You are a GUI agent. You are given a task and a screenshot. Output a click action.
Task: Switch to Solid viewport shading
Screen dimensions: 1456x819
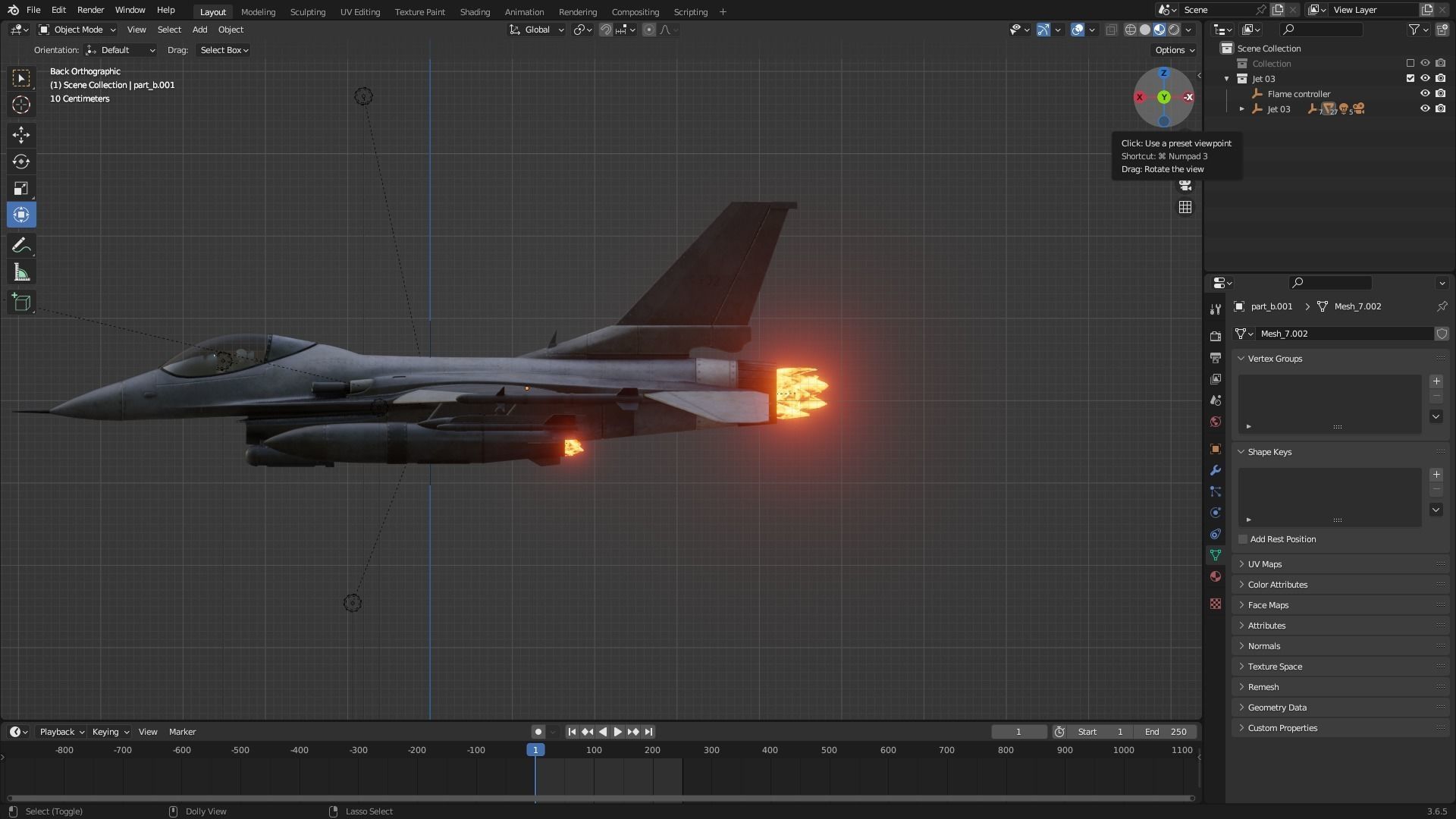point(1145,30)
